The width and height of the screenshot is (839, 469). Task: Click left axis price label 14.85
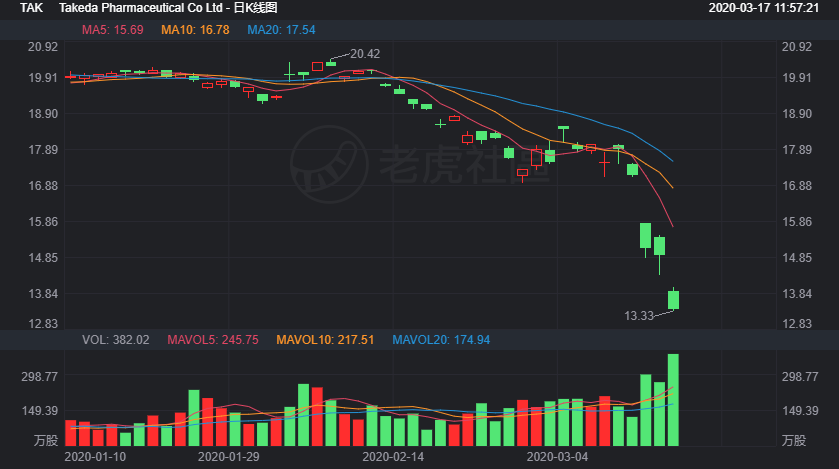(x=43, y=258)
